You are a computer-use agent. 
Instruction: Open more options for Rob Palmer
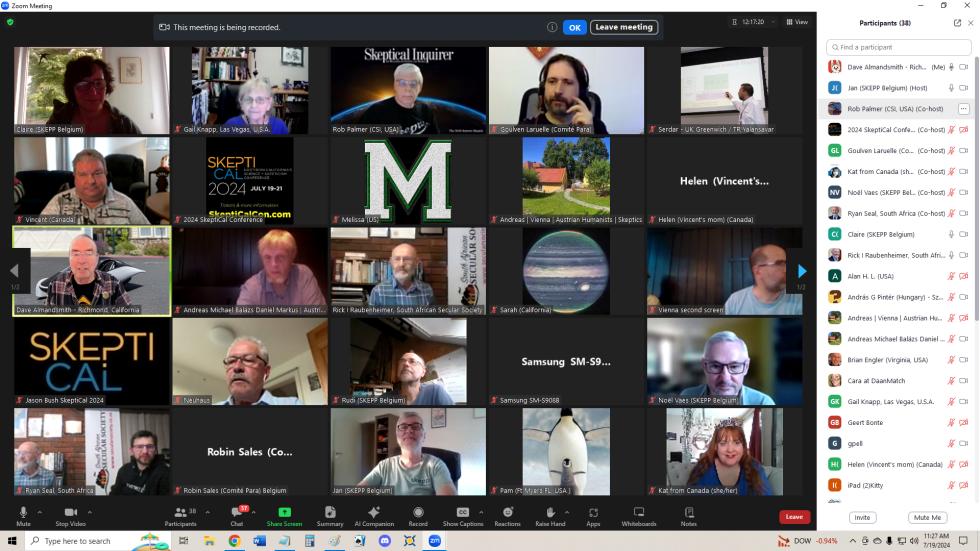963,109
